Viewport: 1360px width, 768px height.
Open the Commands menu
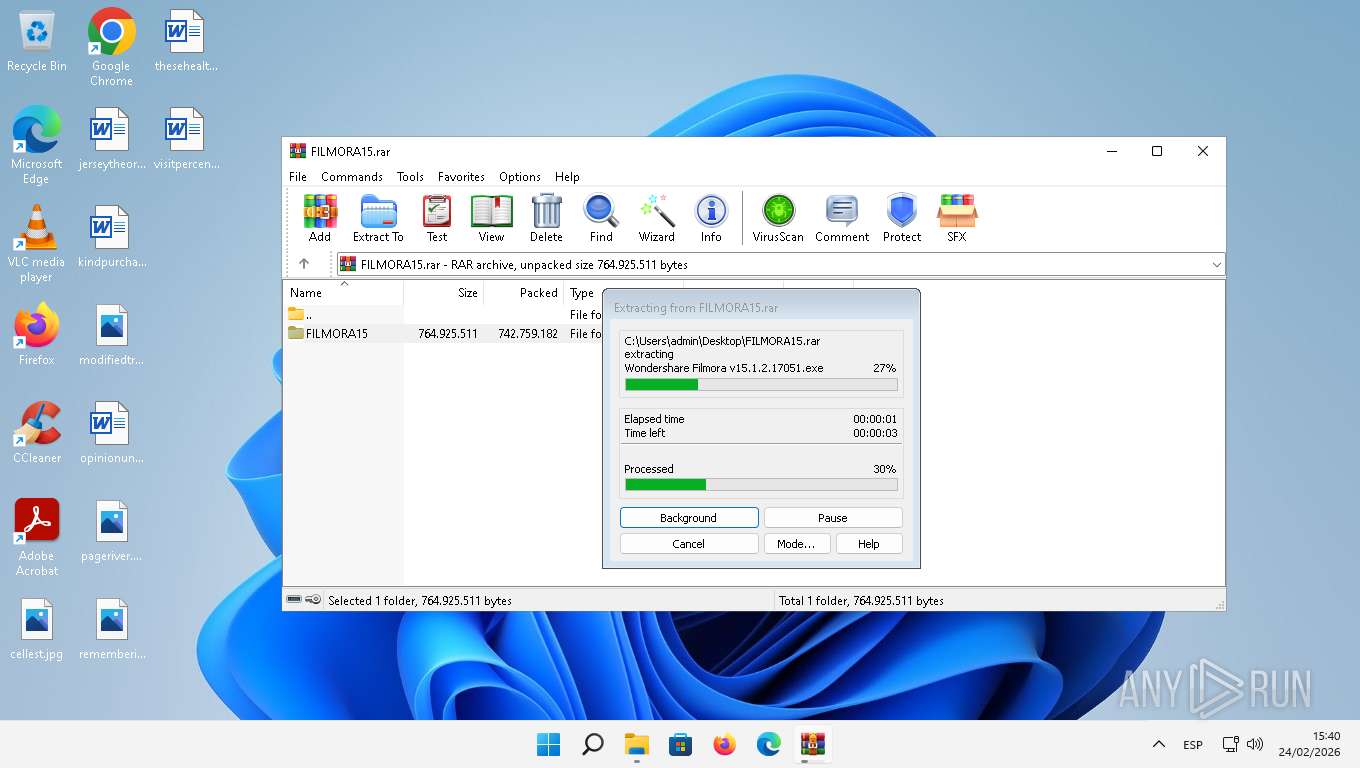click(352, 176)
